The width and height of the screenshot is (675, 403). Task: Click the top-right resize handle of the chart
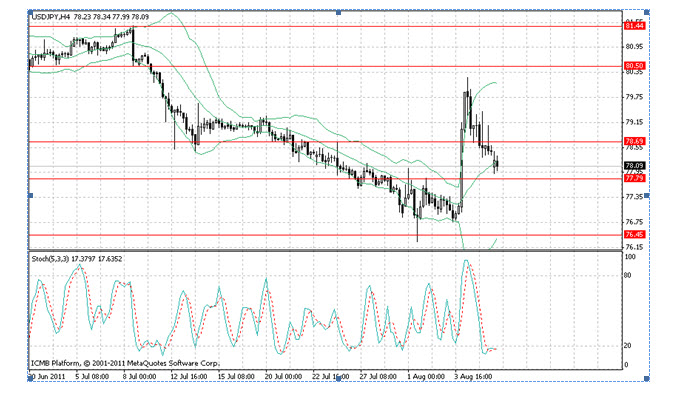click(x=648, y=12)
